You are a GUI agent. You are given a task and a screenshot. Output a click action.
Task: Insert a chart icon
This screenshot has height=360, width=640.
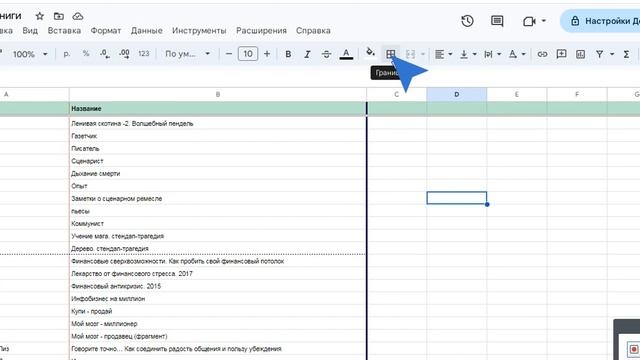pos(580,54)
